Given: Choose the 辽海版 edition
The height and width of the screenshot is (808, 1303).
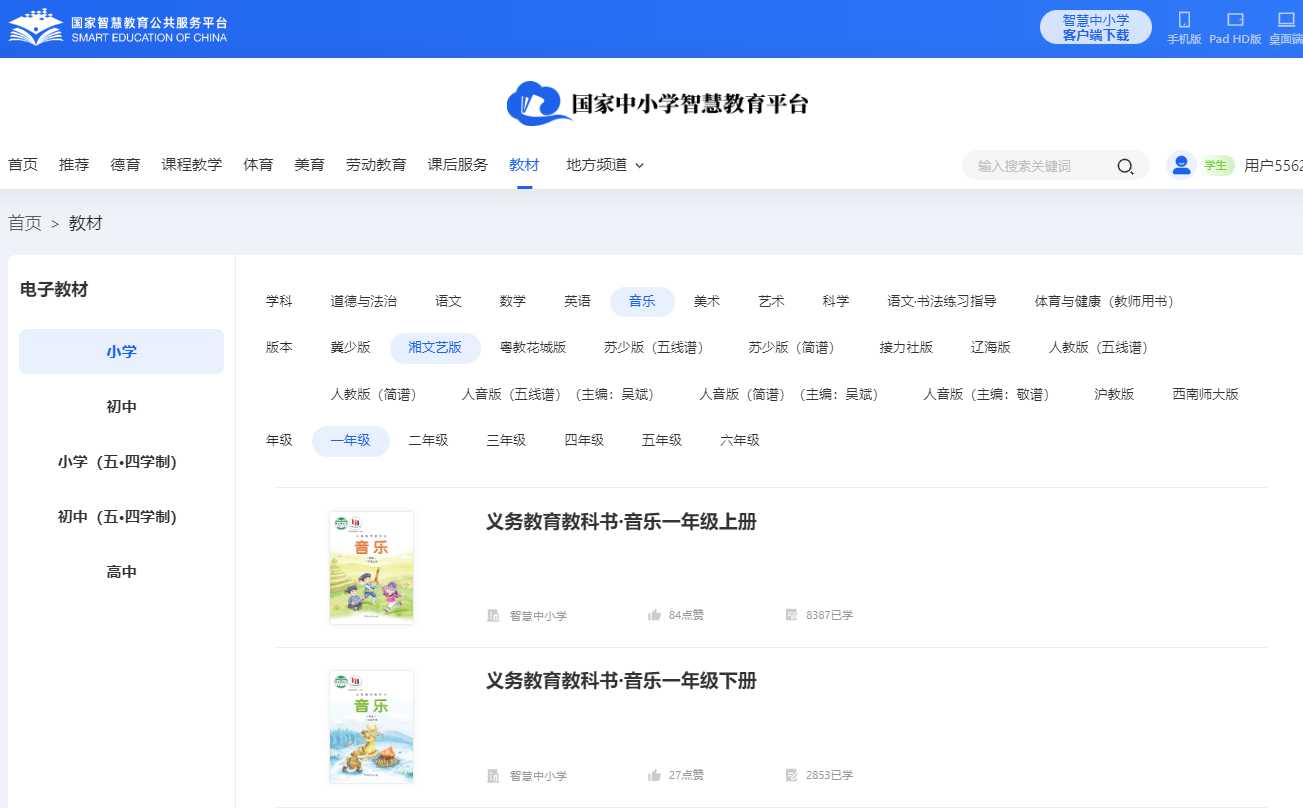Looking at the screenshot, I should (x=990, y=348).
